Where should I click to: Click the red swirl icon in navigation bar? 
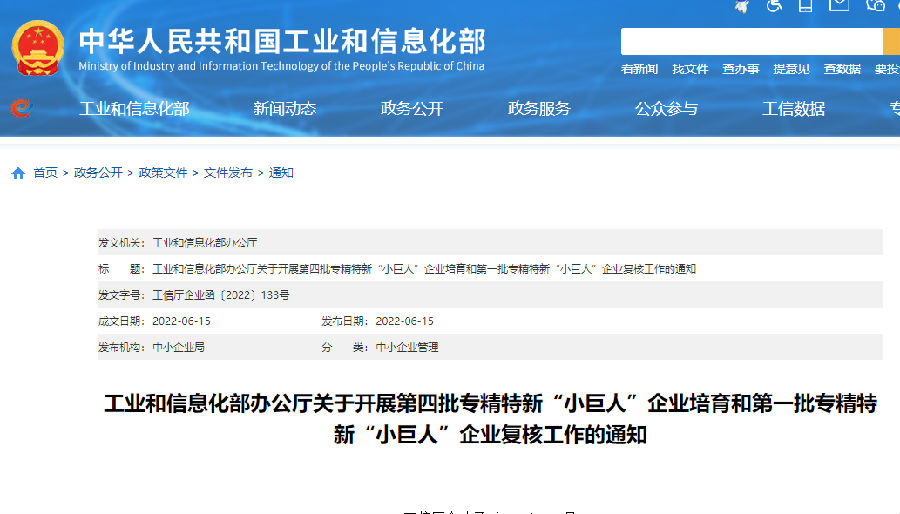[x=20, y=108]
